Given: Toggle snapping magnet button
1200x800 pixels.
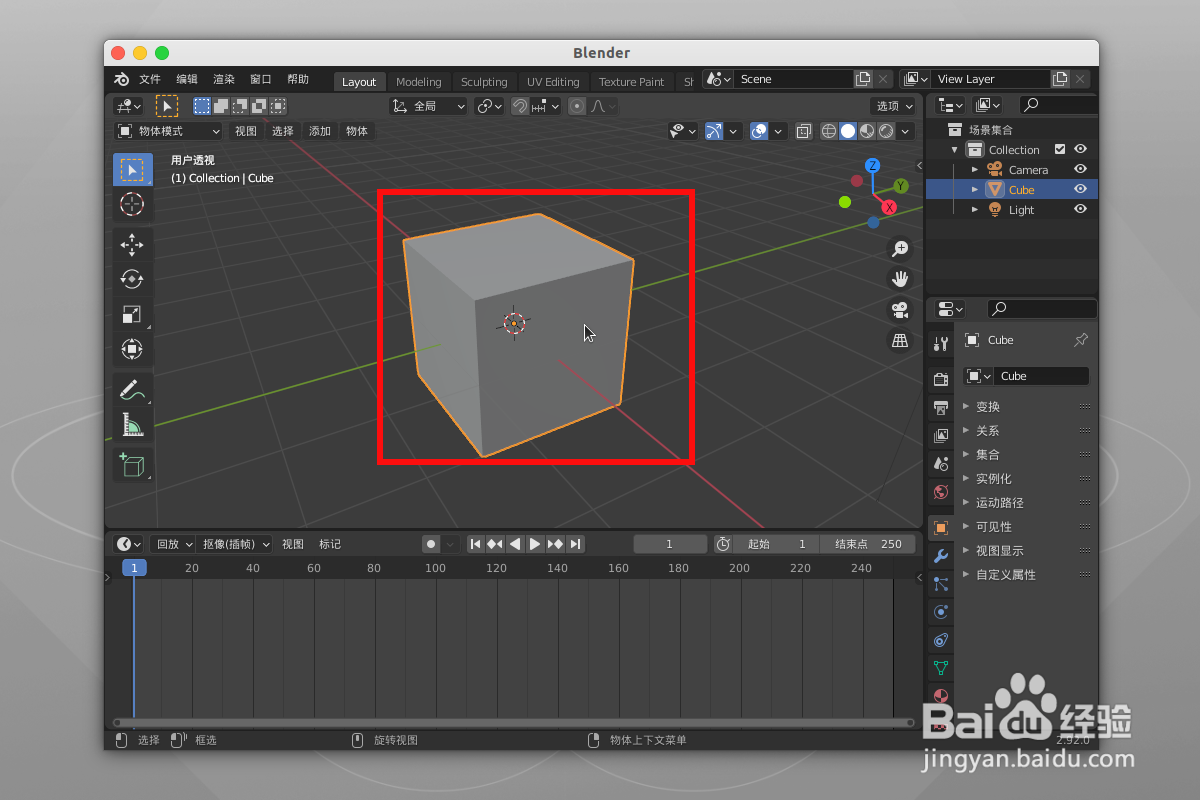Looking at the screenshot, I should 520,106.
